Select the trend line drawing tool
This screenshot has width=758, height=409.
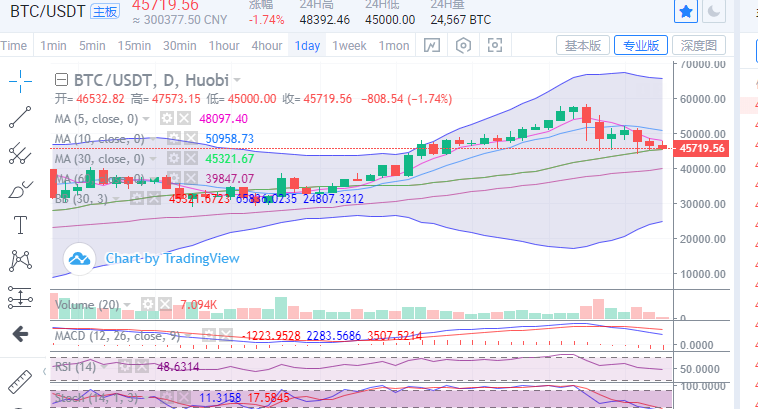(20, 117)
